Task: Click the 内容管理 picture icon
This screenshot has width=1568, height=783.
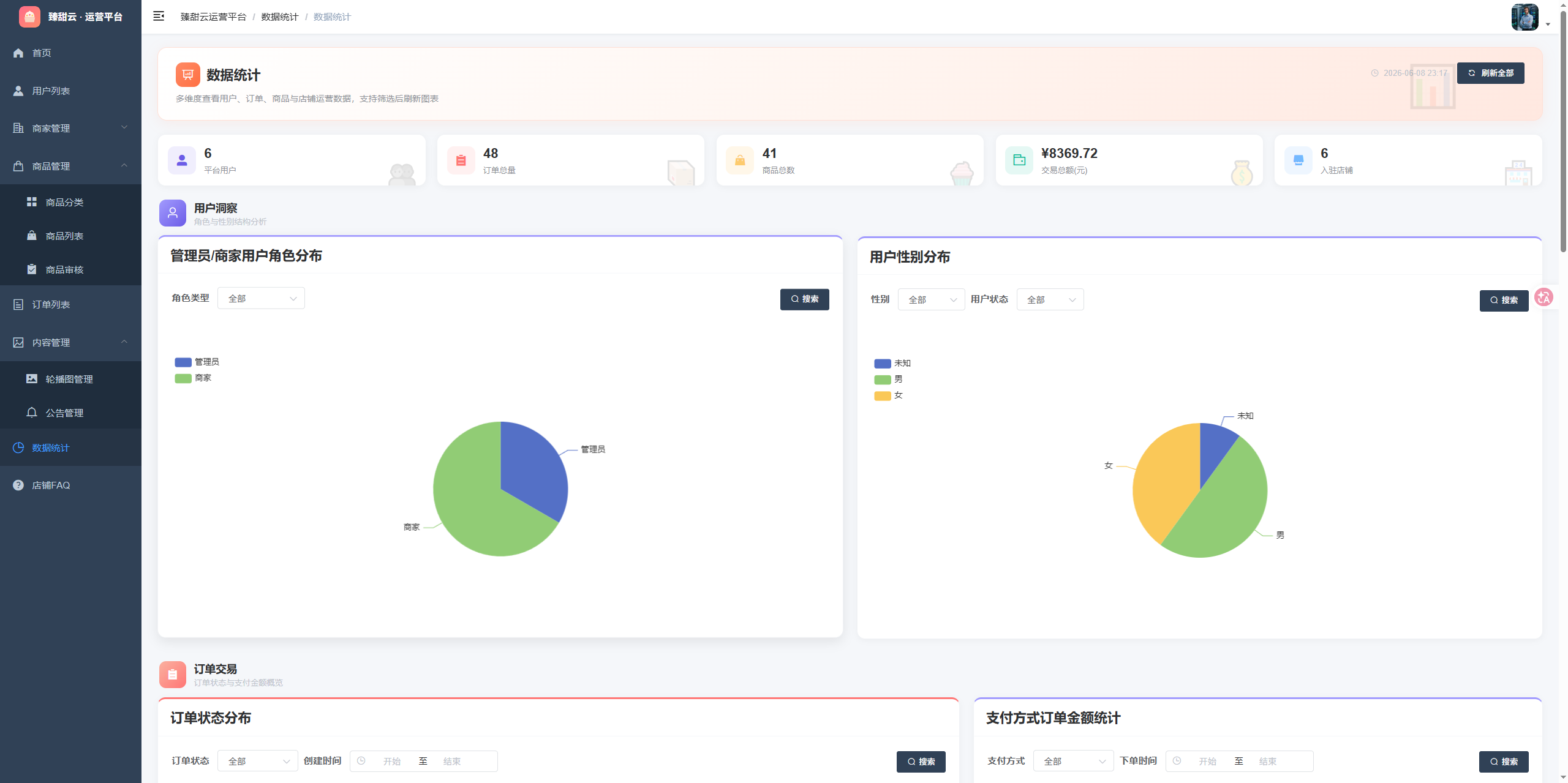Action: click(18, 342)
